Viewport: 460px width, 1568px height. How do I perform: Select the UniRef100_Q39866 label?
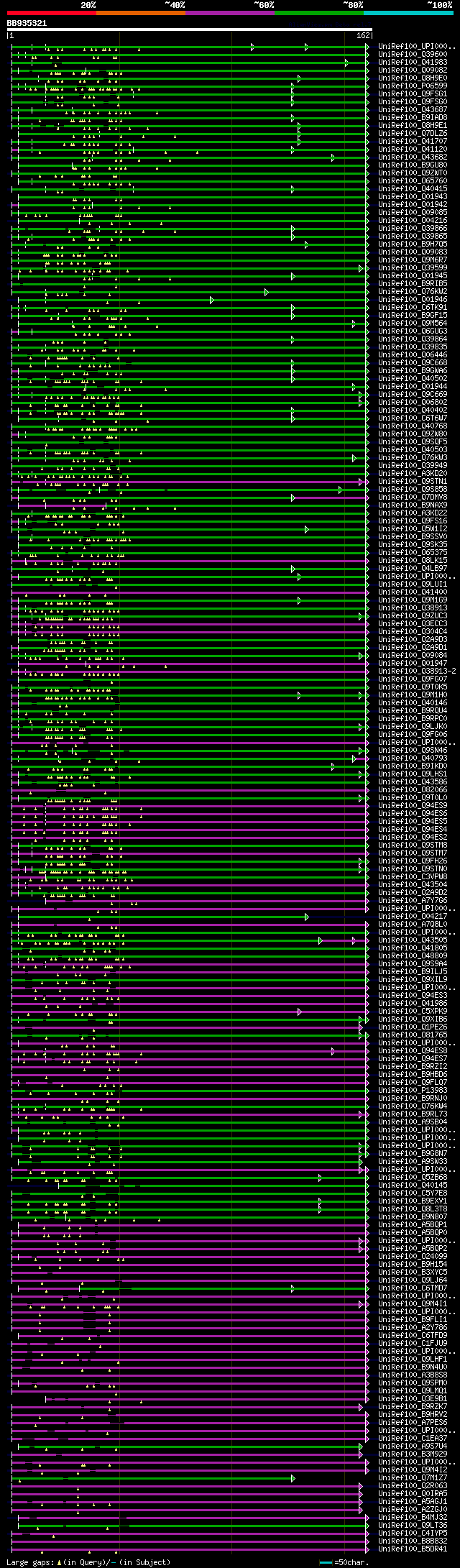[413, 228]
